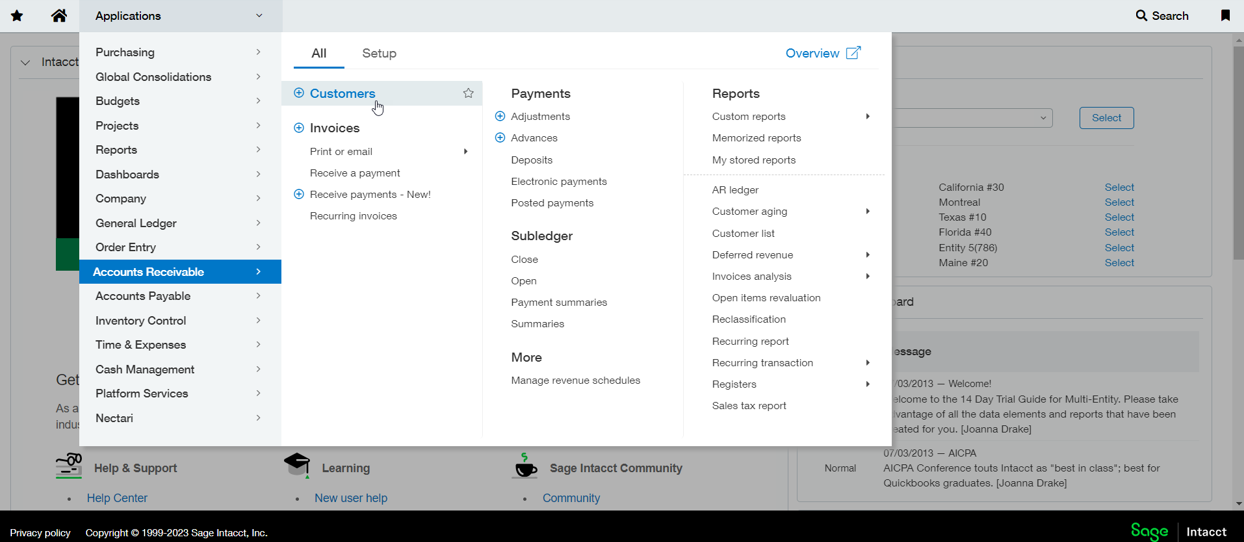Select Accounts Payable in applications menu
Image resolution: width=1244 pixels, height=542 pixels.
(143, 296)
